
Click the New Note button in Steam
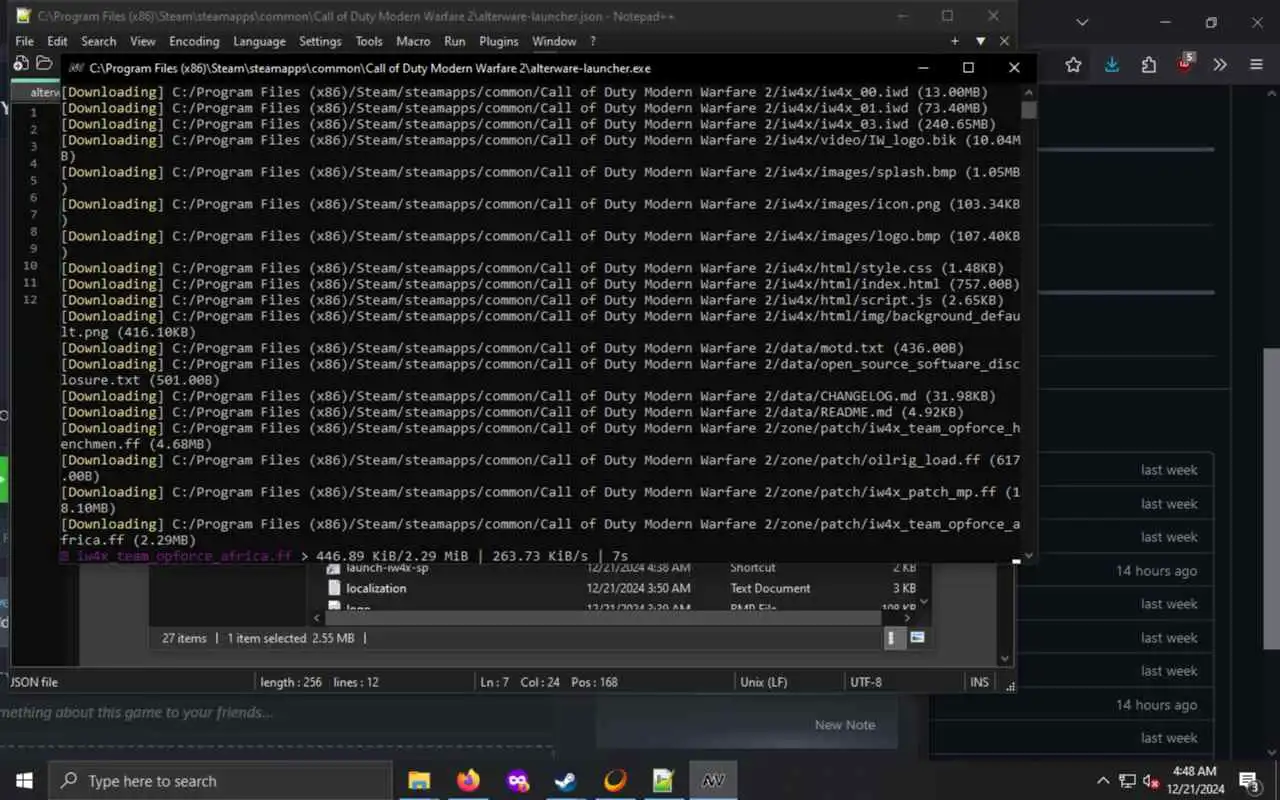point(845,725)
